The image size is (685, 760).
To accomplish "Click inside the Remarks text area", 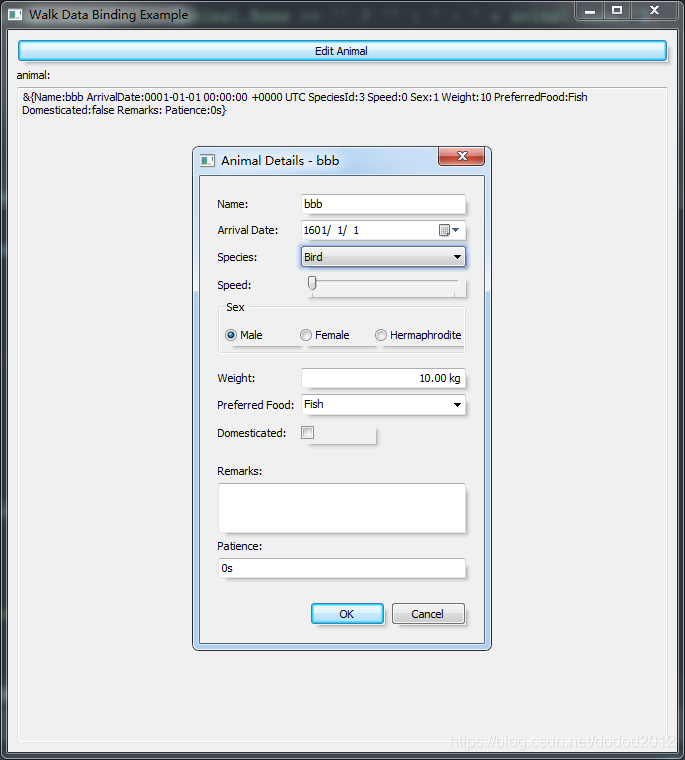I will click(x=342, y=508).
